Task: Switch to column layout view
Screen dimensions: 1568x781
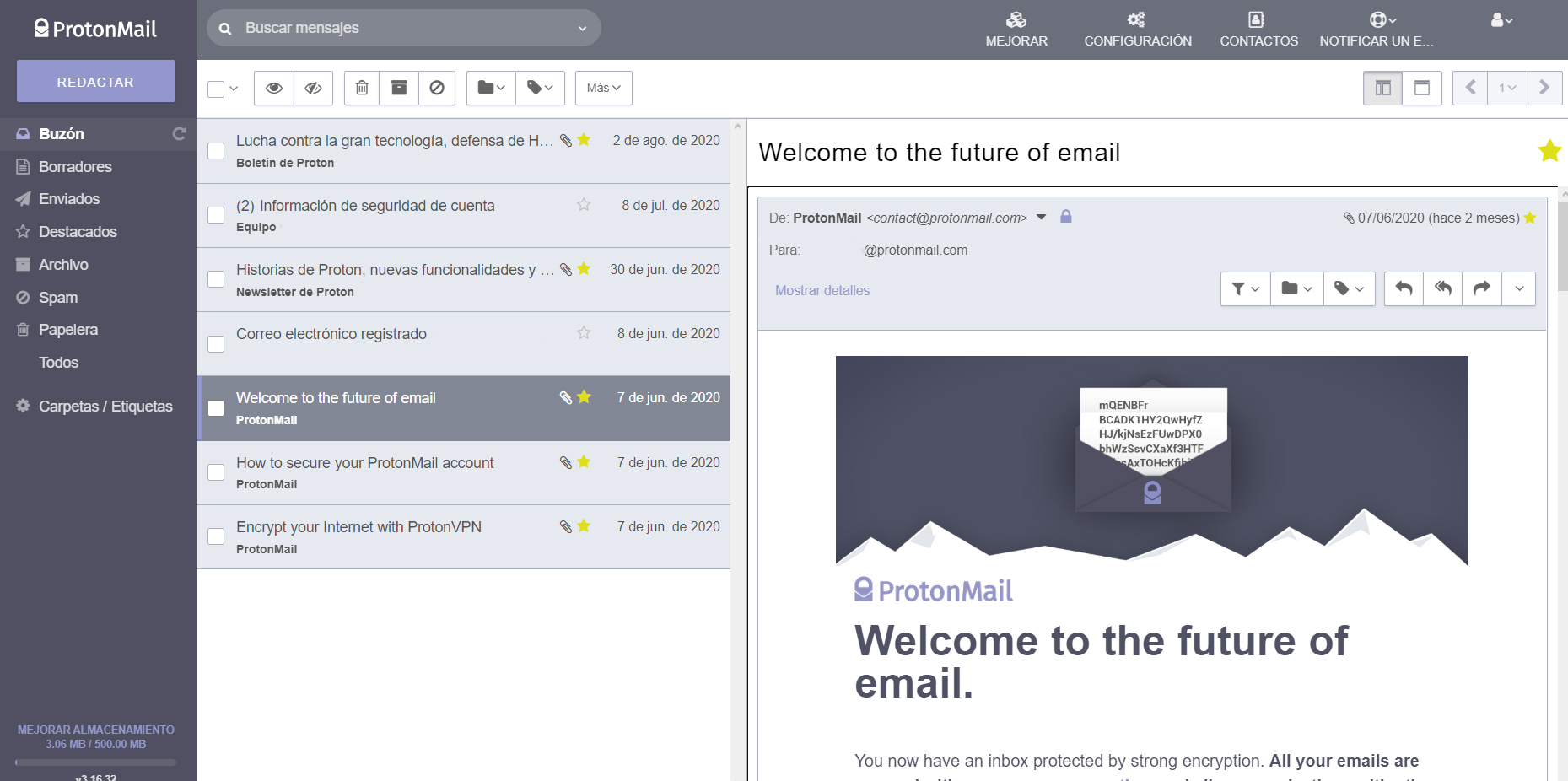Action: pos(1382,88)
